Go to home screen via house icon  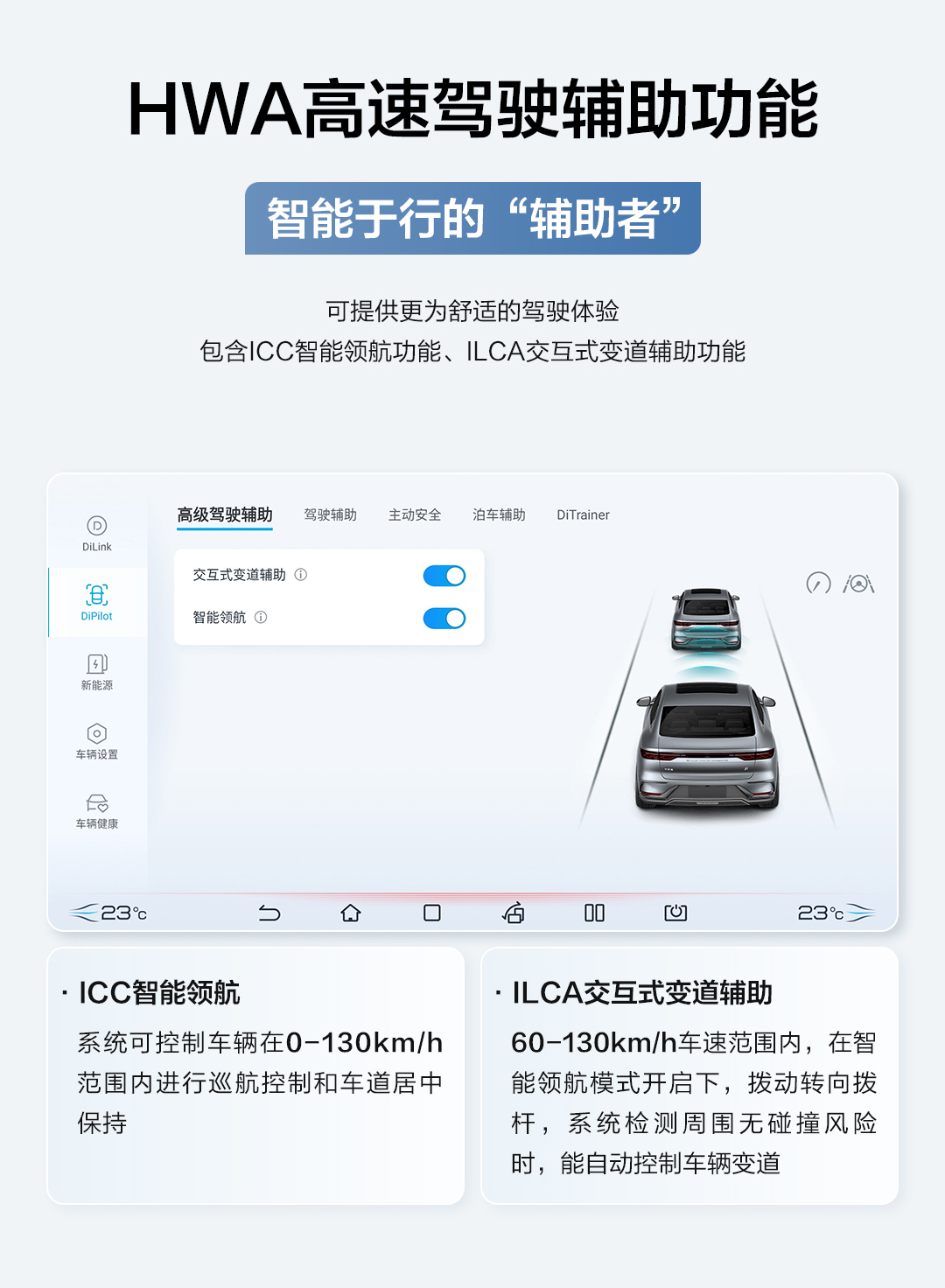click(351, 913)
